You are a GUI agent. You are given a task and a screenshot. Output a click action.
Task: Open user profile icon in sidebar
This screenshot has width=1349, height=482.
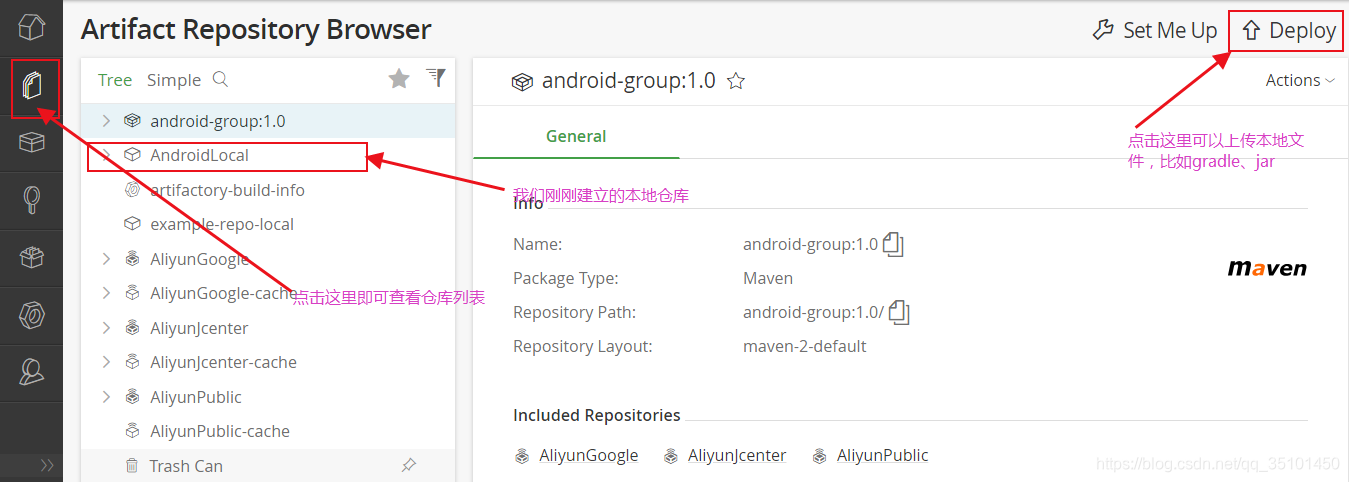(x=32, y=373)
